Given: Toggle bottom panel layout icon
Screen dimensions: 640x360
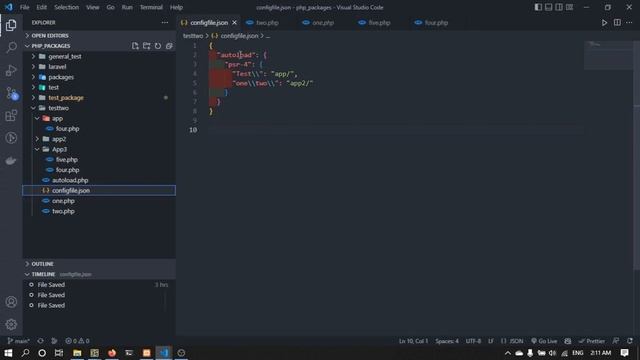Looking at the screenshot, I should pyautogui.click(x=549, y=7).
